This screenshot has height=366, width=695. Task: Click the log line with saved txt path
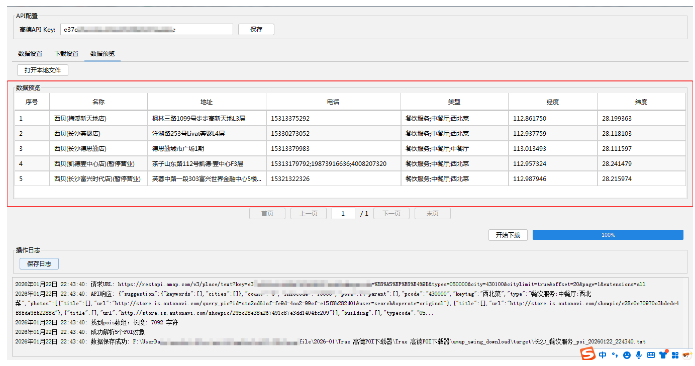pos(330,342)
